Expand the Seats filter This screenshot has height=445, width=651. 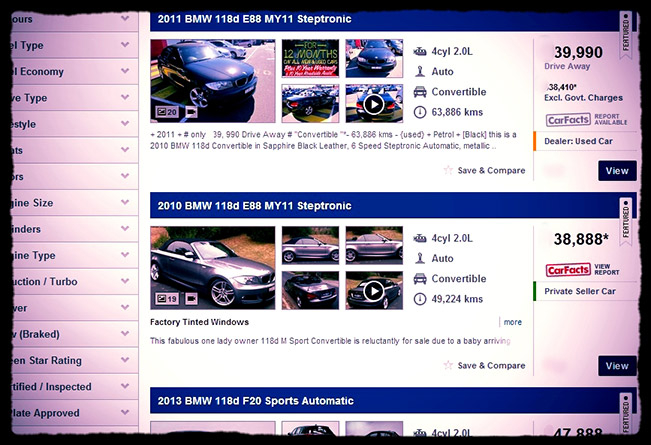pos(75,150)
